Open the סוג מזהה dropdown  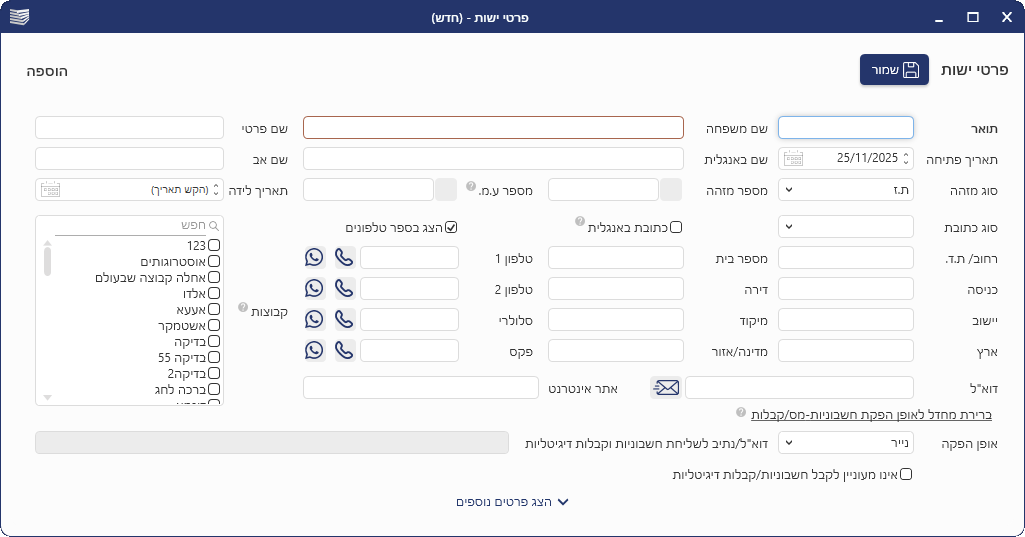(x=845, y=189)
